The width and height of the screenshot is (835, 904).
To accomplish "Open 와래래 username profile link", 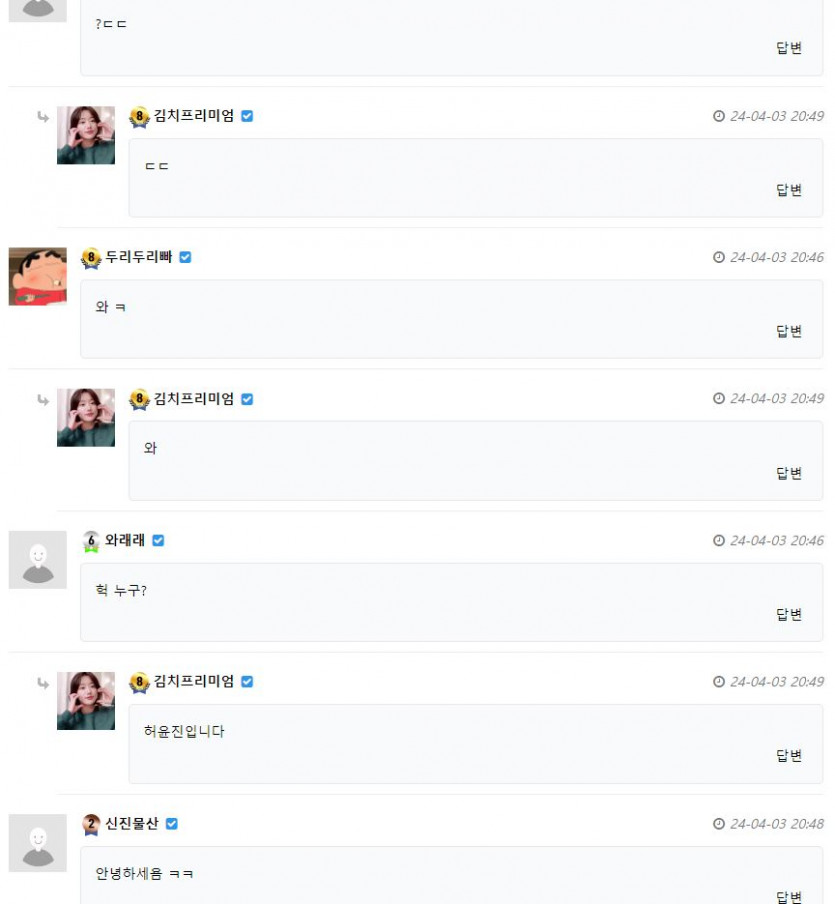I will click(x=125, y=540).
